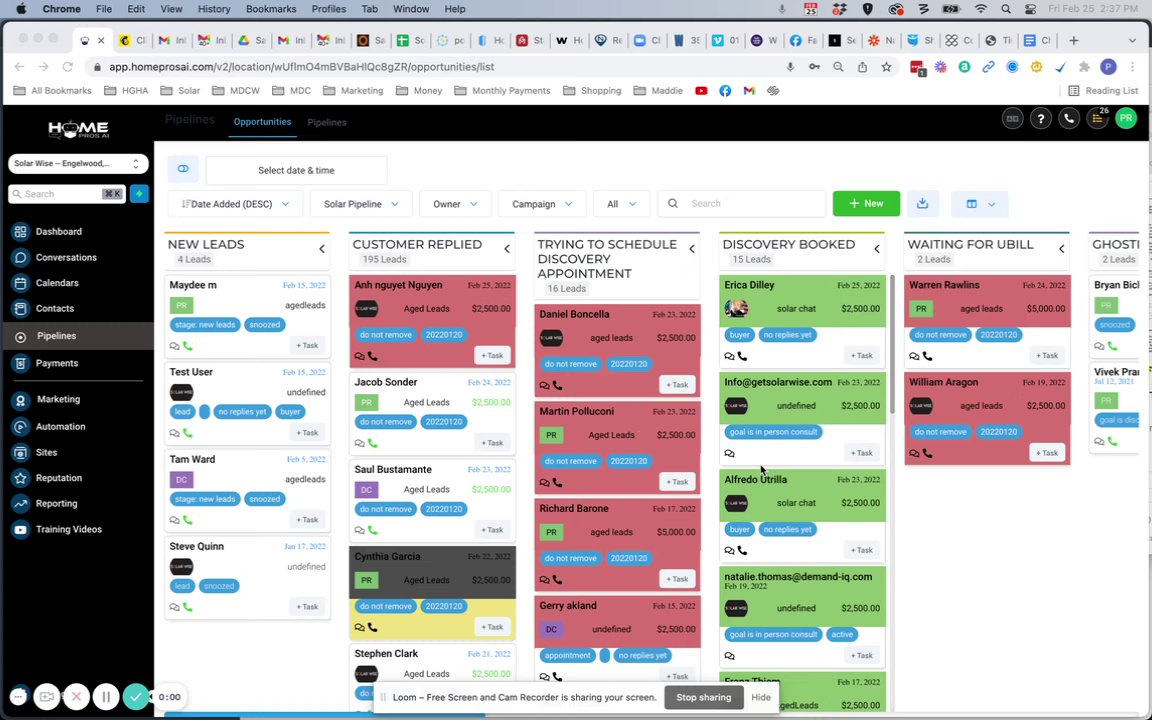Click chat icon on Daniel Boncella card

[544, 386]
